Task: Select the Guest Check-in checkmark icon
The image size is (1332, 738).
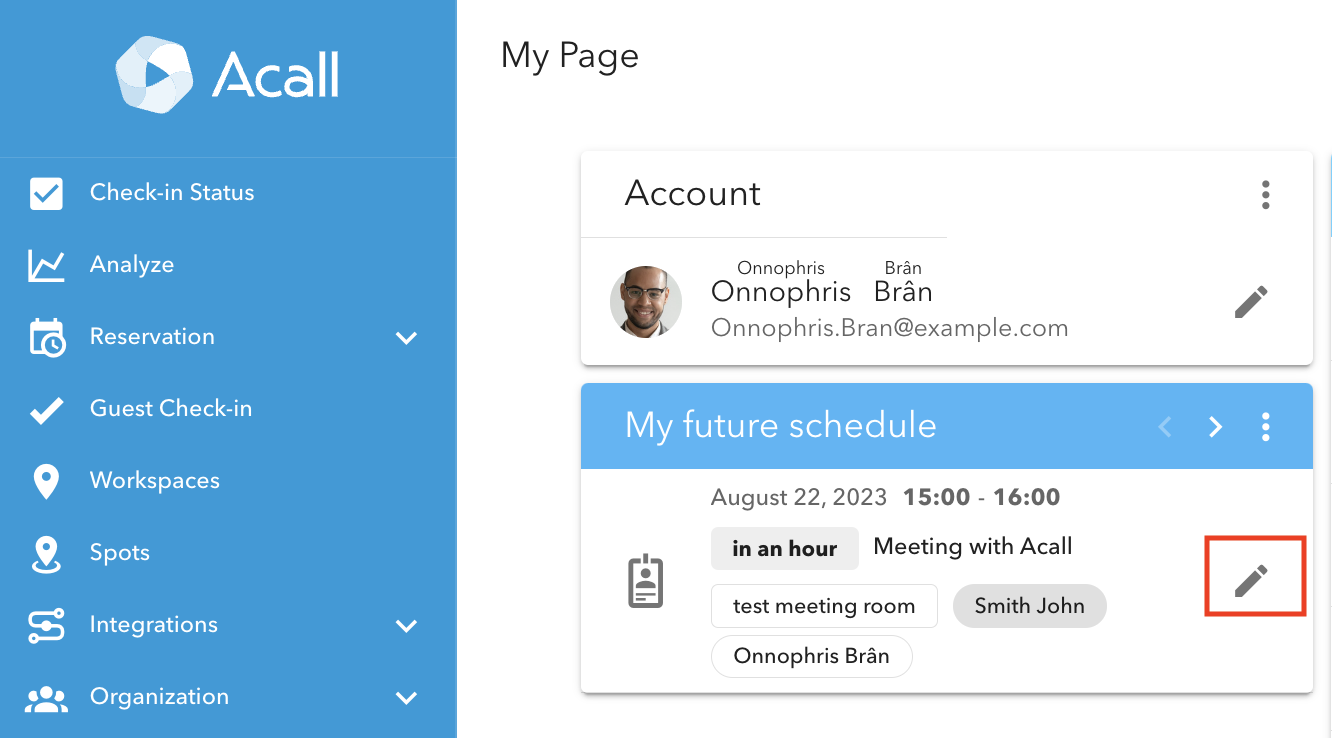Action: (x=46, y=408)
